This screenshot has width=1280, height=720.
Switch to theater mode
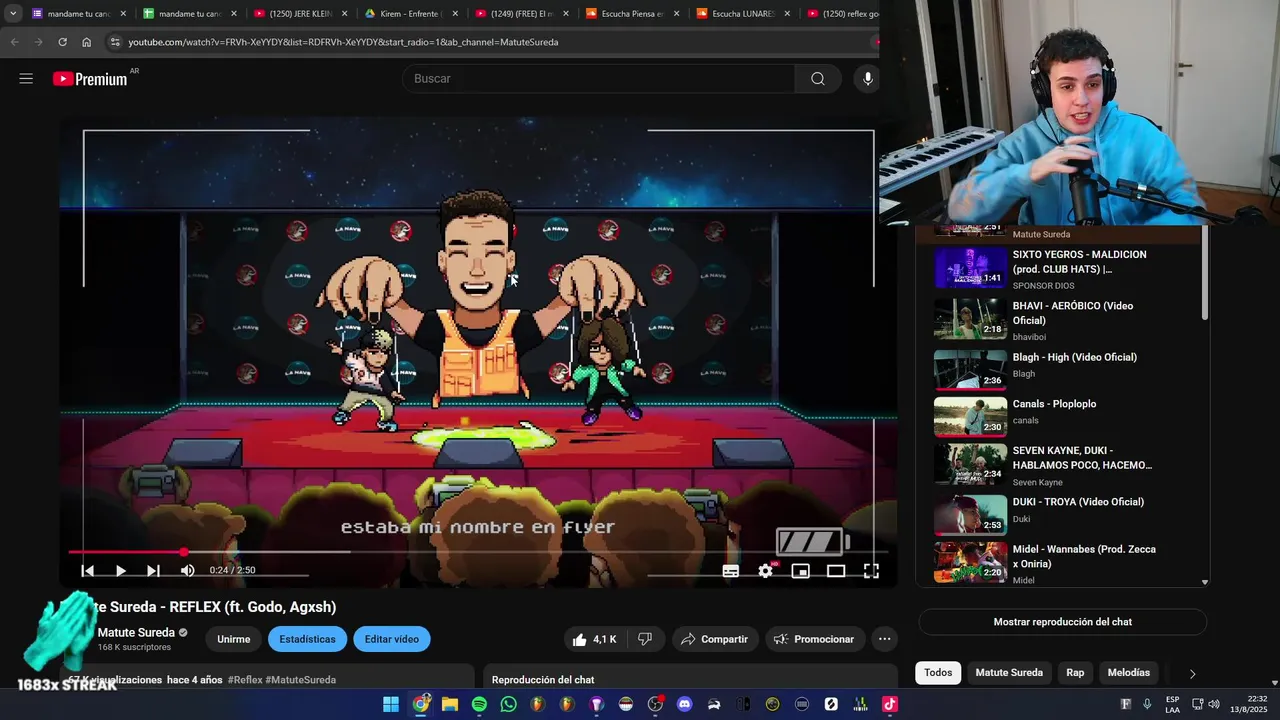836,570
